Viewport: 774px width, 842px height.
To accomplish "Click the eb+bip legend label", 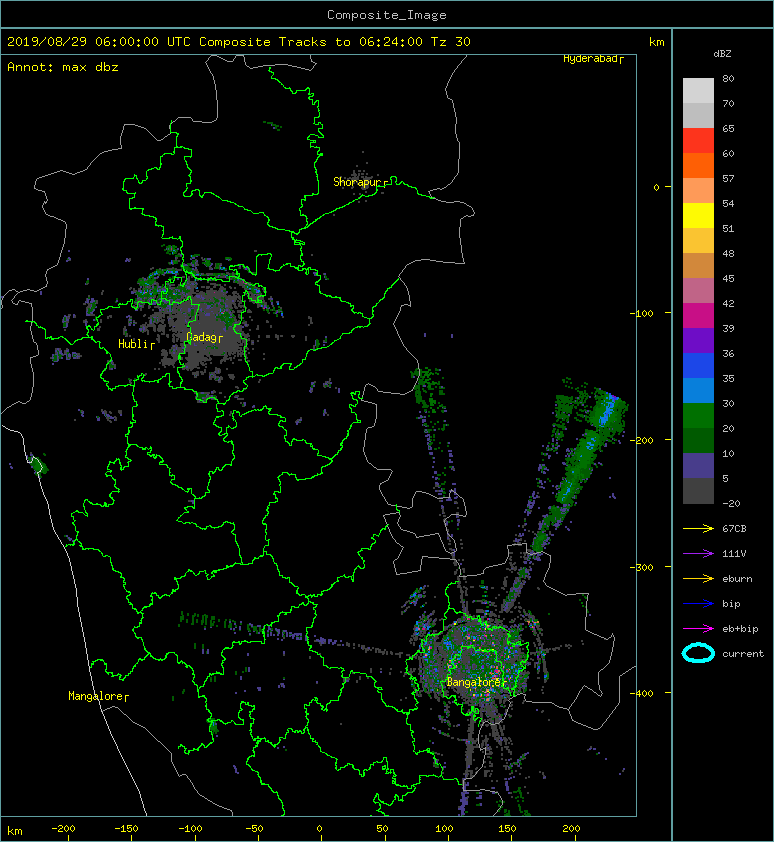I will (740, 629).
